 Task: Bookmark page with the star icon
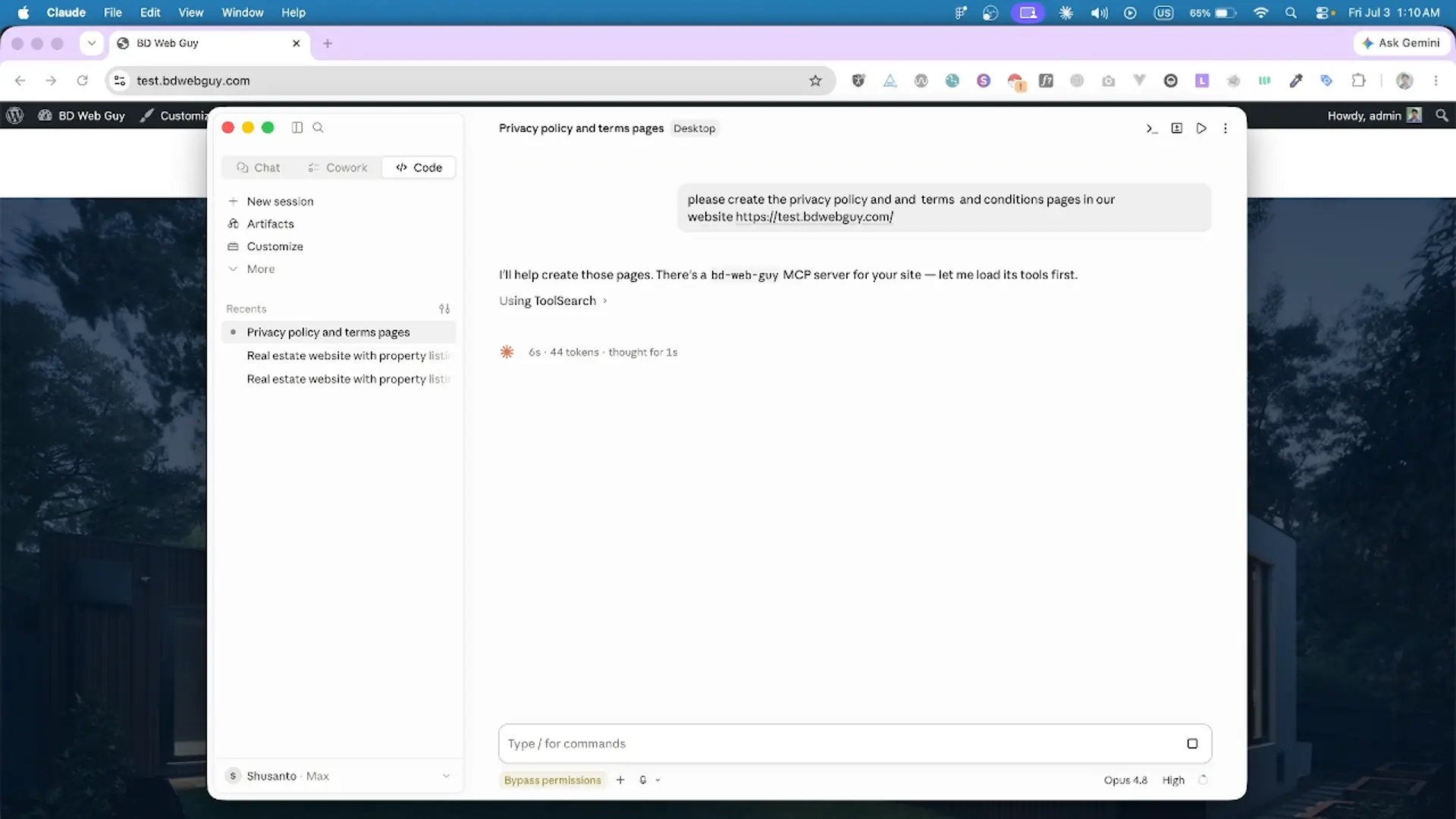tap(815, 80)
